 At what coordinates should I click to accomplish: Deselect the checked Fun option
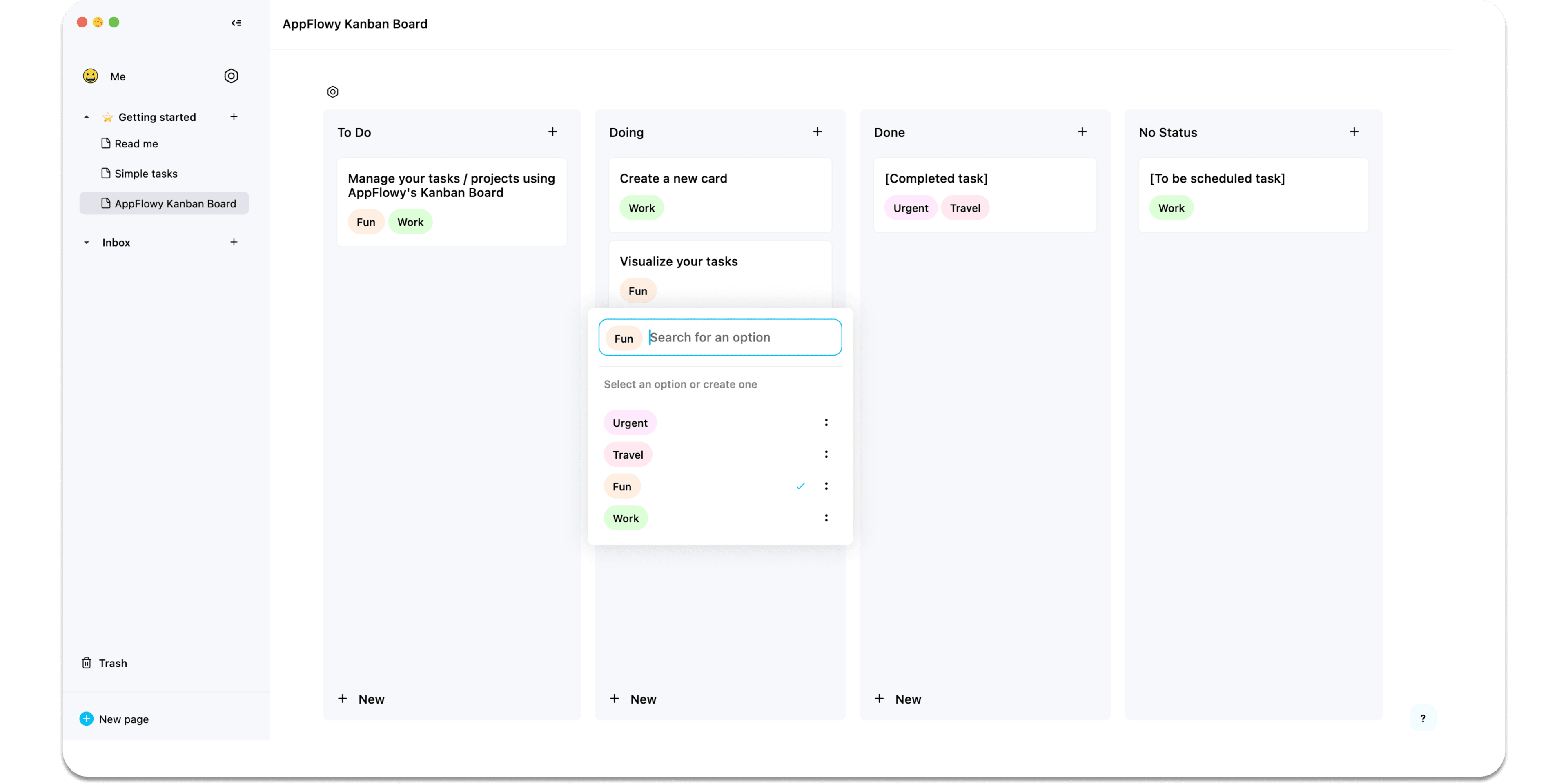coord(622,486)
